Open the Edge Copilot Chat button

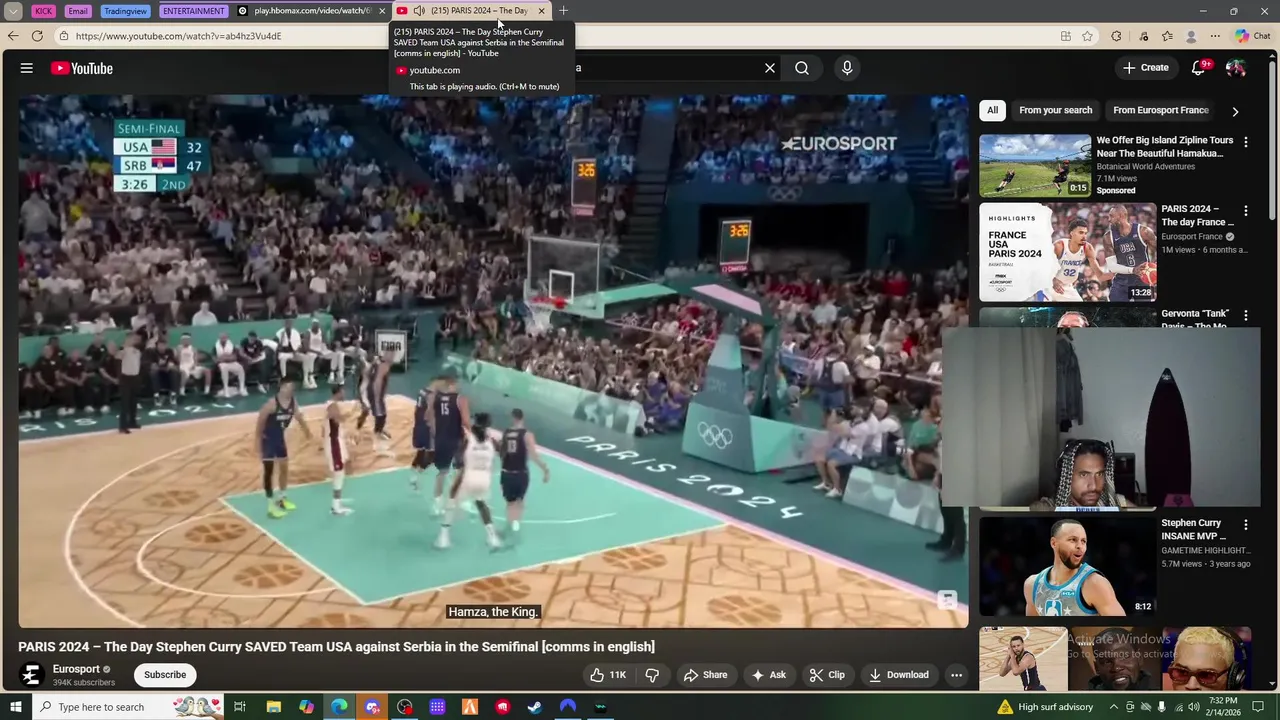coord(1252,36)
